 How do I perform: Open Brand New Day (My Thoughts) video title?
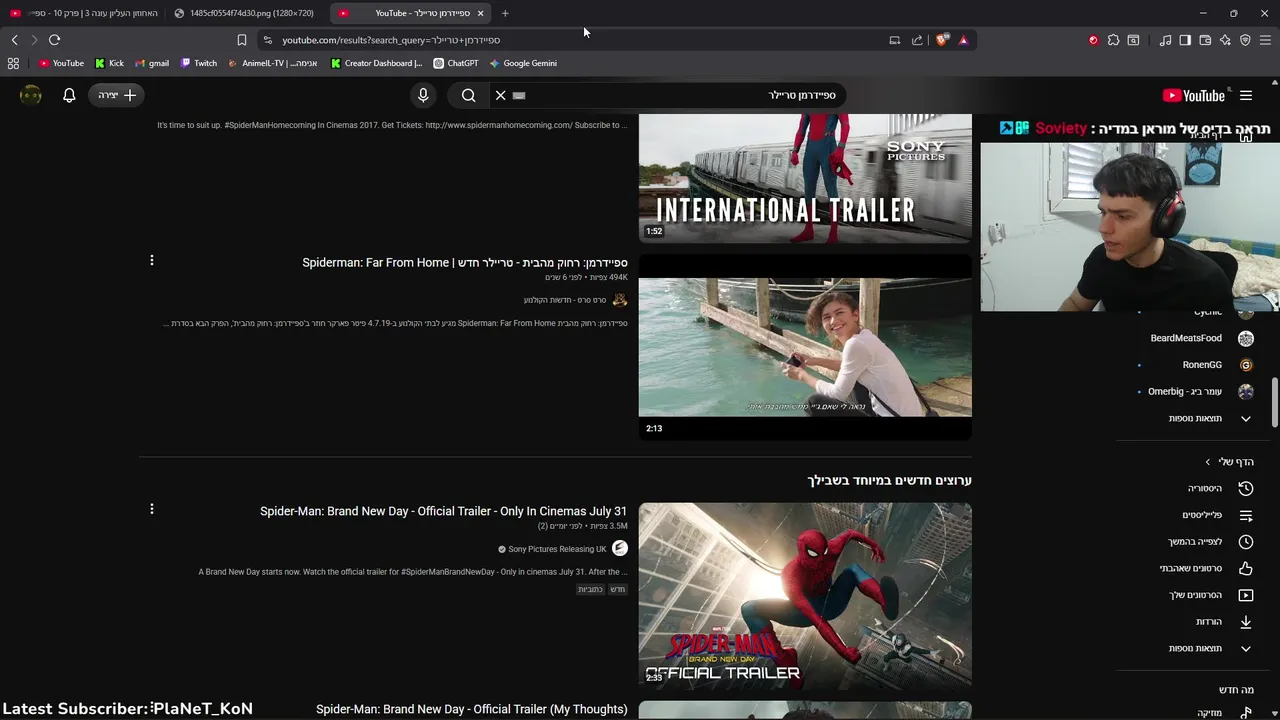(x=472, y=709)
